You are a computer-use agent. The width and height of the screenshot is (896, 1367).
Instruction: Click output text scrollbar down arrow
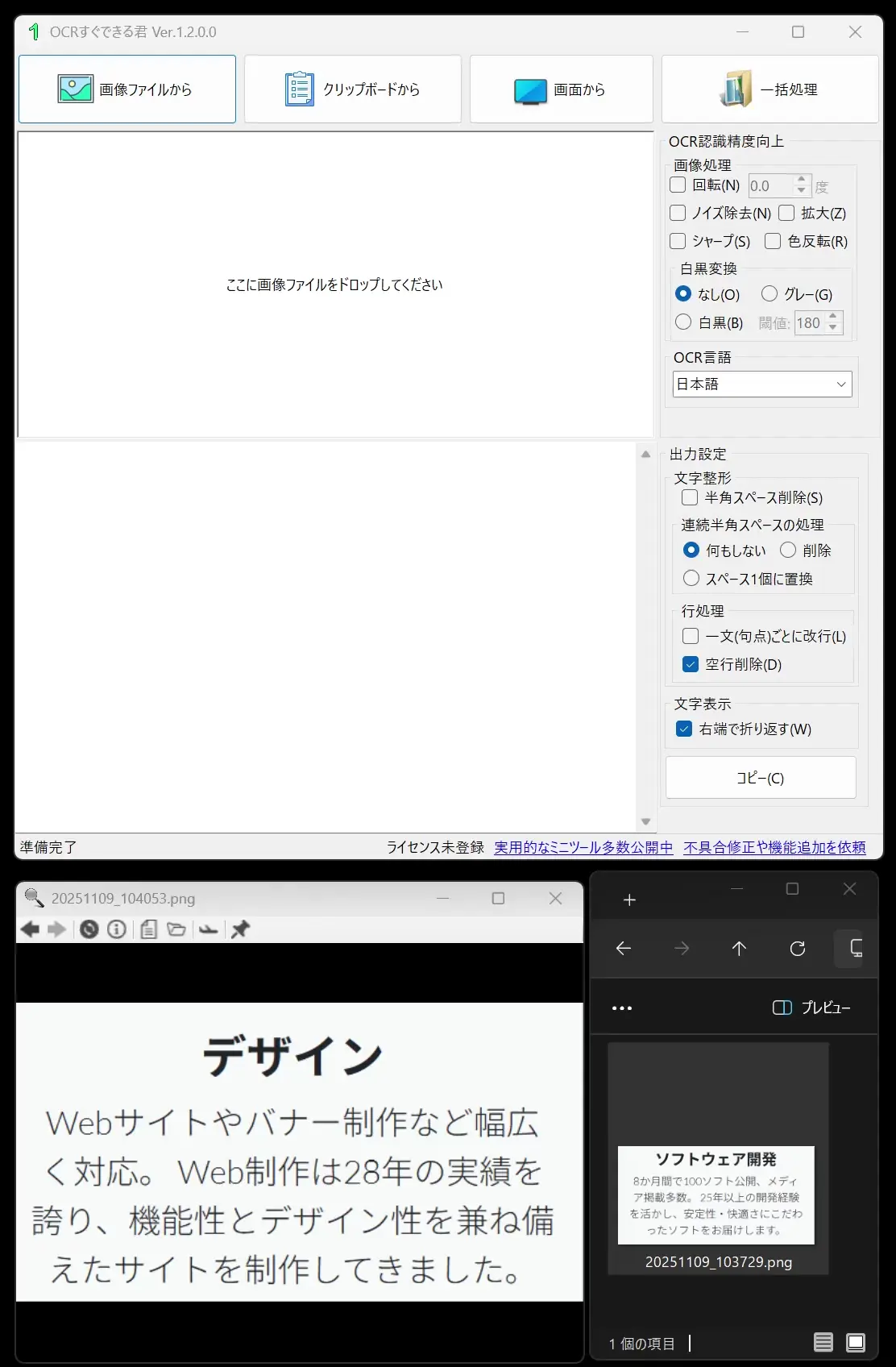[645, 821]
